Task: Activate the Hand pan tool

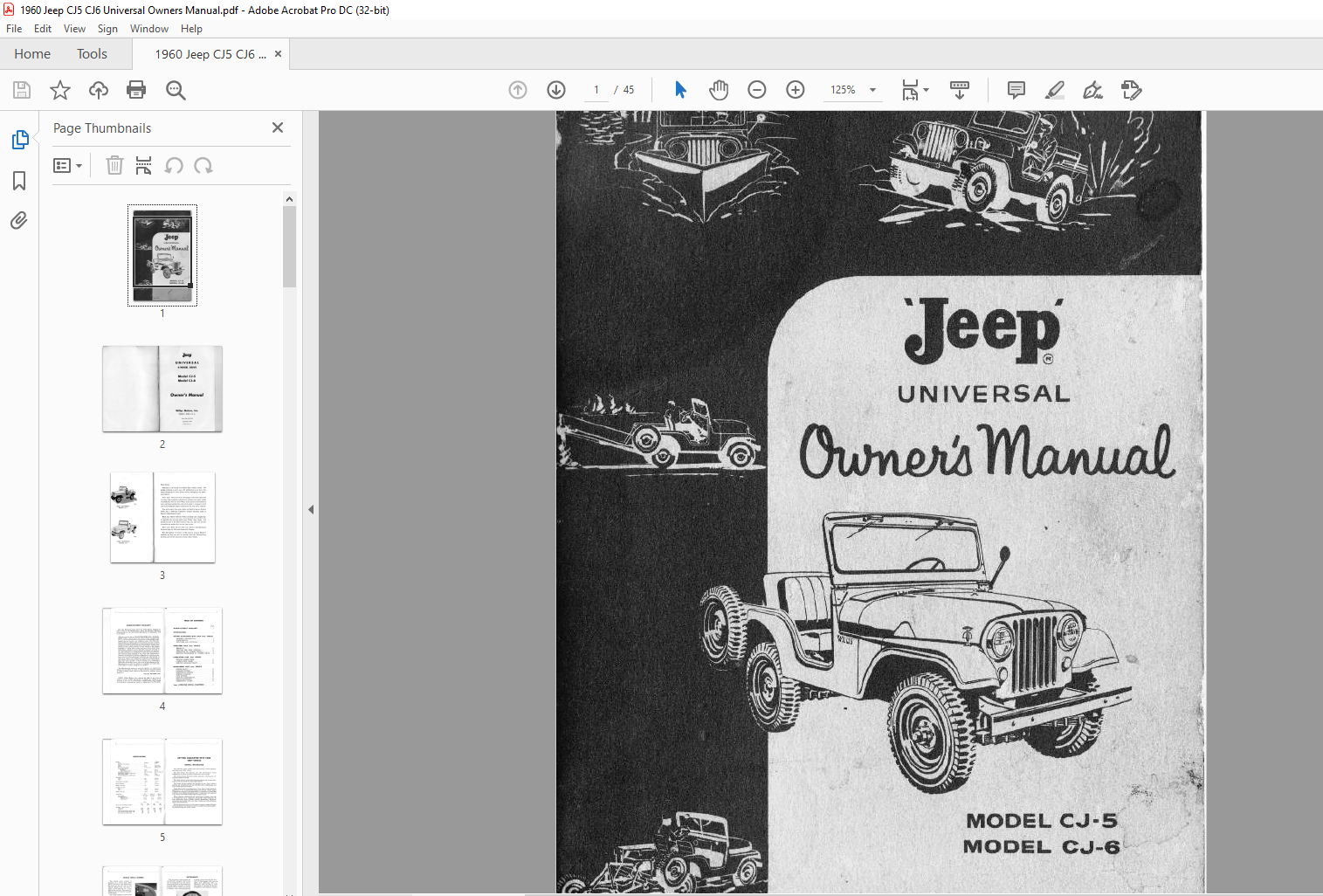Action: coord(719,90)
